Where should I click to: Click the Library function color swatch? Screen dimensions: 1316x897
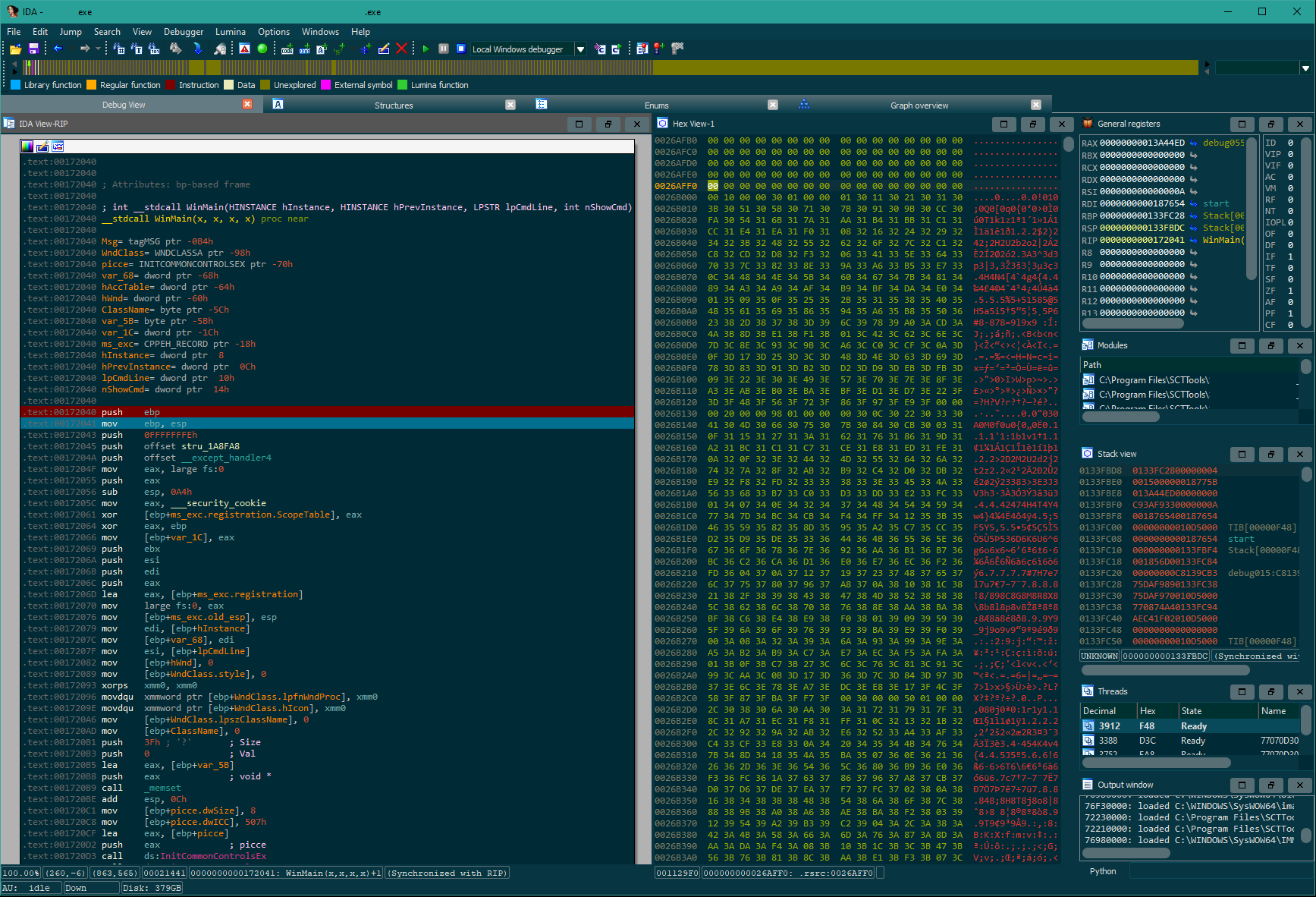(15, 85)
